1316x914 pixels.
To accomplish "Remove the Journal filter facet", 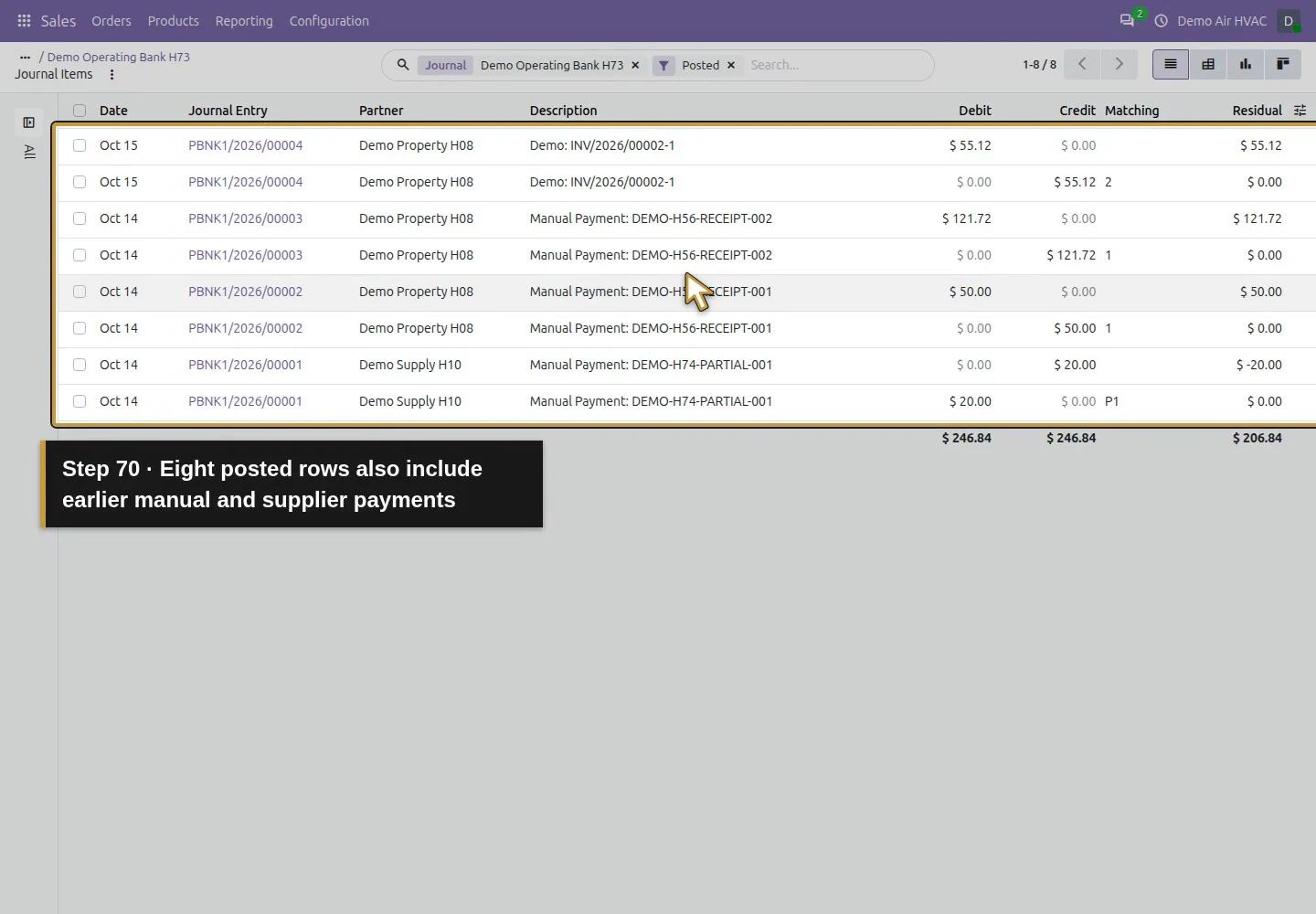I will (635, 65).
